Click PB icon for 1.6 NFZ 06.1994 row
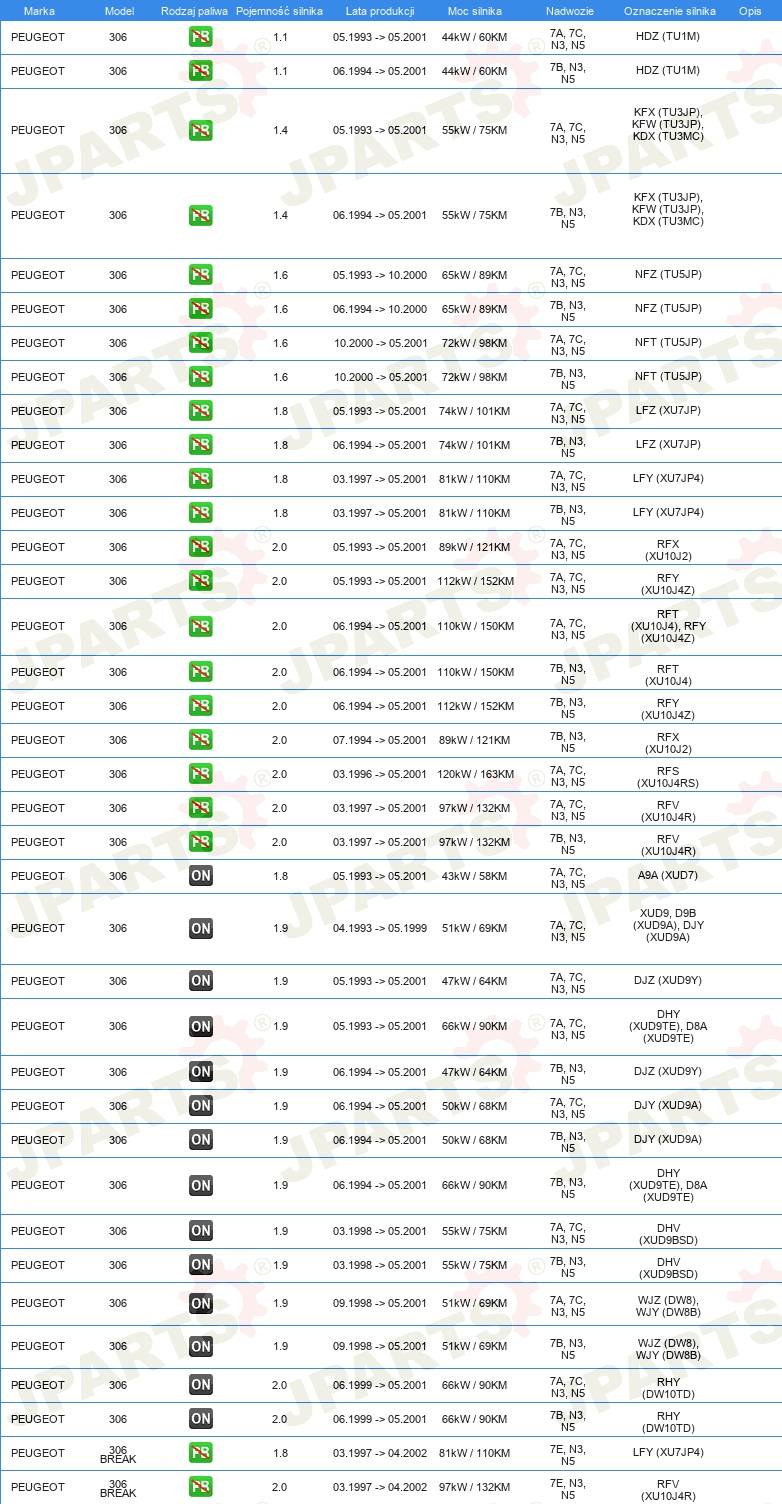This screenshot has width=782, height=1504. click(201, 309)
